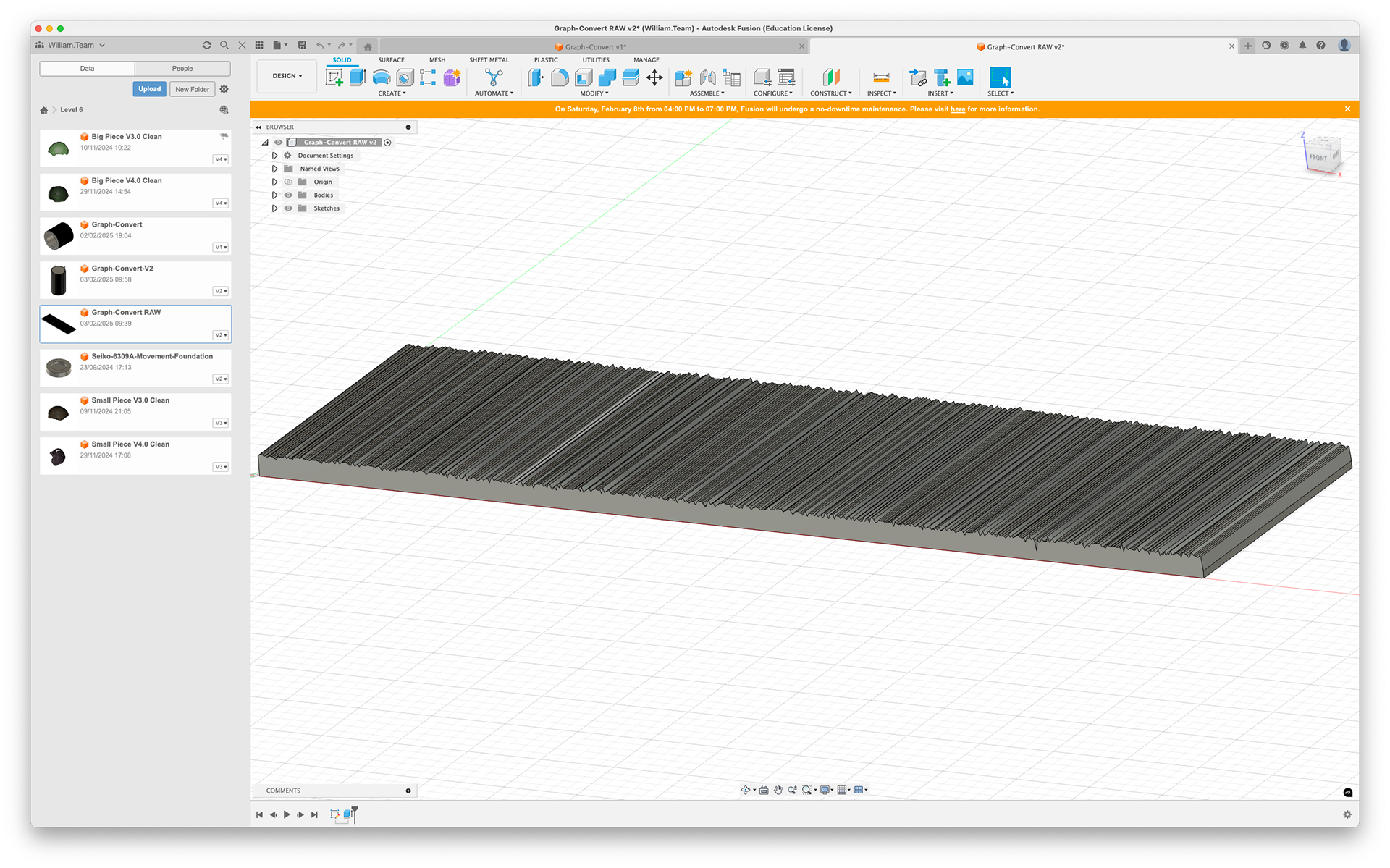Switch to the SURFACE tab
Image resolution: width=1390 pixels, height=868 pixels.
click(391, 60)
